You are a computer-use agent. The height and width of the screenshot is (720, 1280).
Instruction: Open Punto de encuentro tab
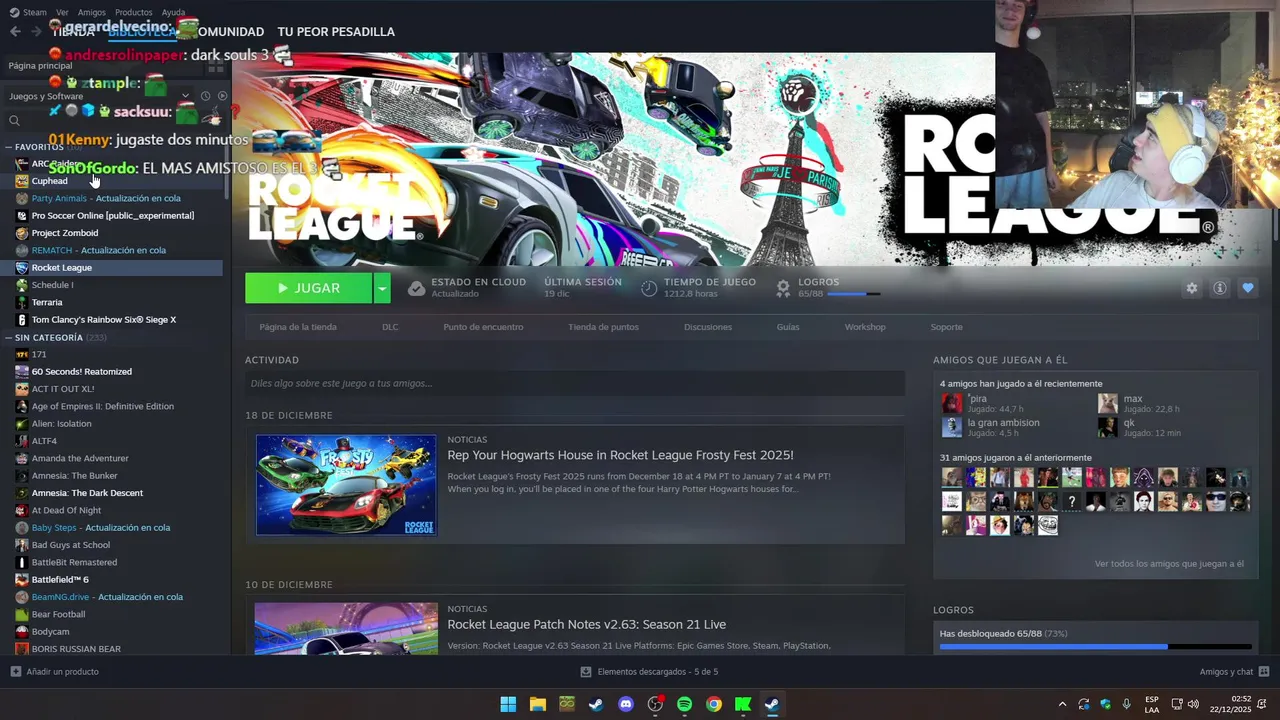483,327
